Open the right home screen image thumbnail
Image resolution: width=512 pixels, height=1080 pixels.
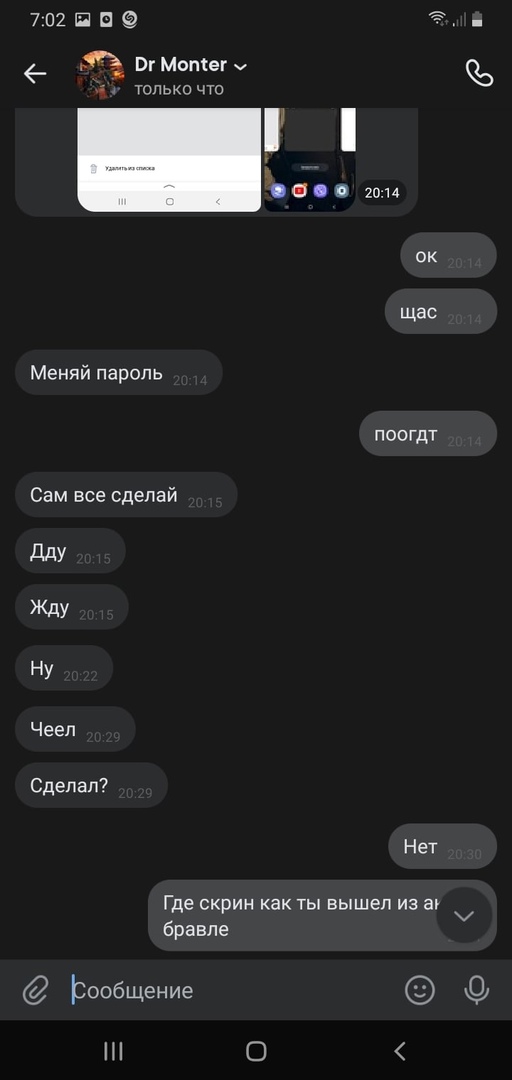(x=310, y=159)
